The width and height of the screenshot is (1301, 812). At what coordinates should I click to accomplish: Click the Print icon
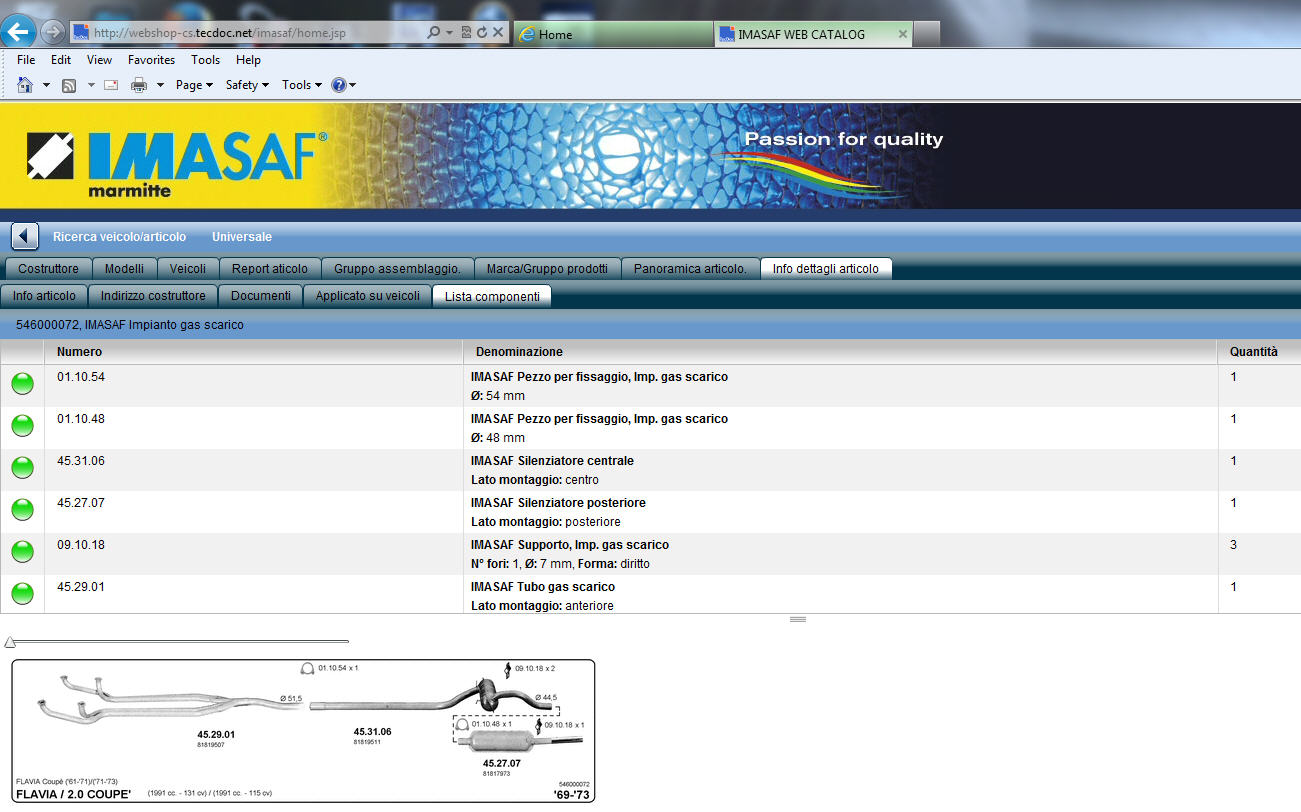(x=139, y=85)
